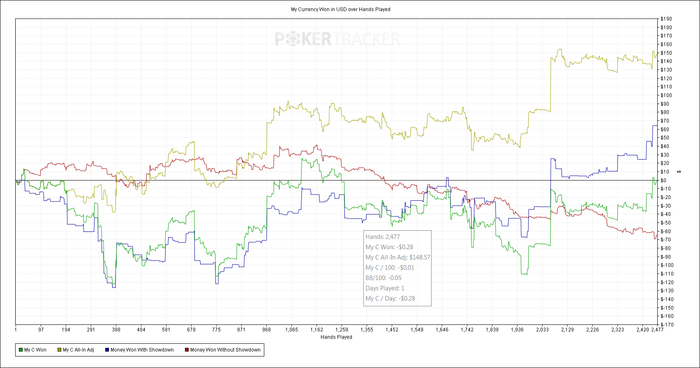The width and height of the screenshot is (700, 368).
Task: Click the 97 tick on the x-axis
Action: 41,330
